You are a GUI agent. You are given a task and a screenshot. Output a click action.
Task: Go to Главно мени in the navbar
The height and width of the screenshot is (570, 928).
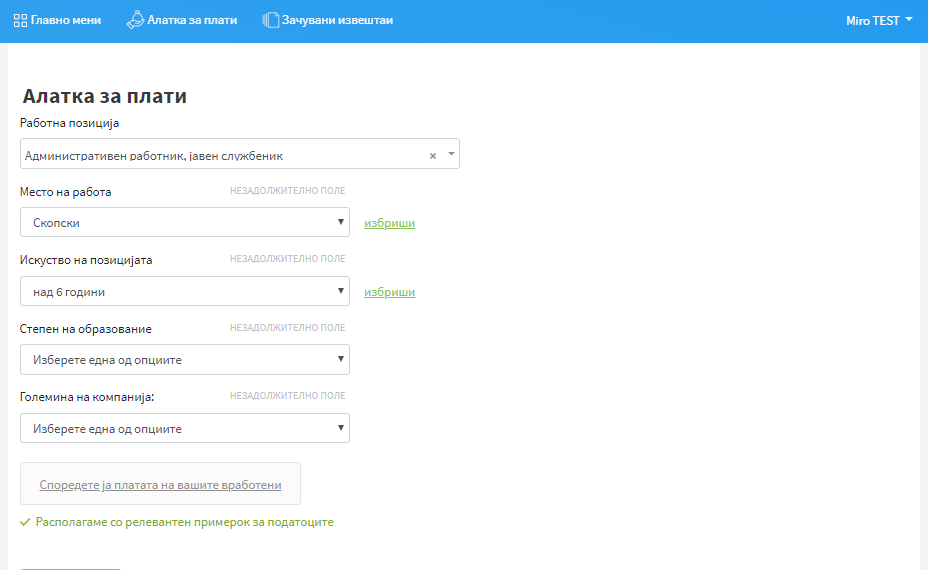(66, 20)
